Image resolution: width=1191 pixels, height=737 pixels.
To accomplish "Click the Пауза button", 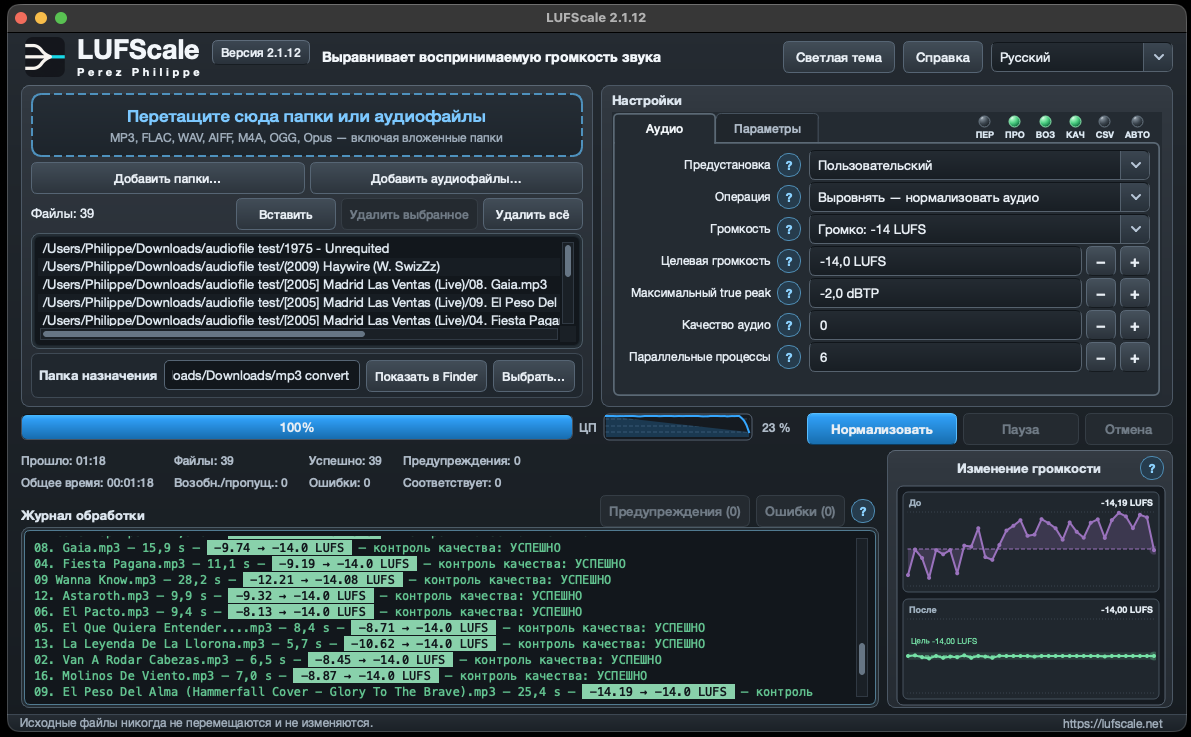I will [1020, 429].
